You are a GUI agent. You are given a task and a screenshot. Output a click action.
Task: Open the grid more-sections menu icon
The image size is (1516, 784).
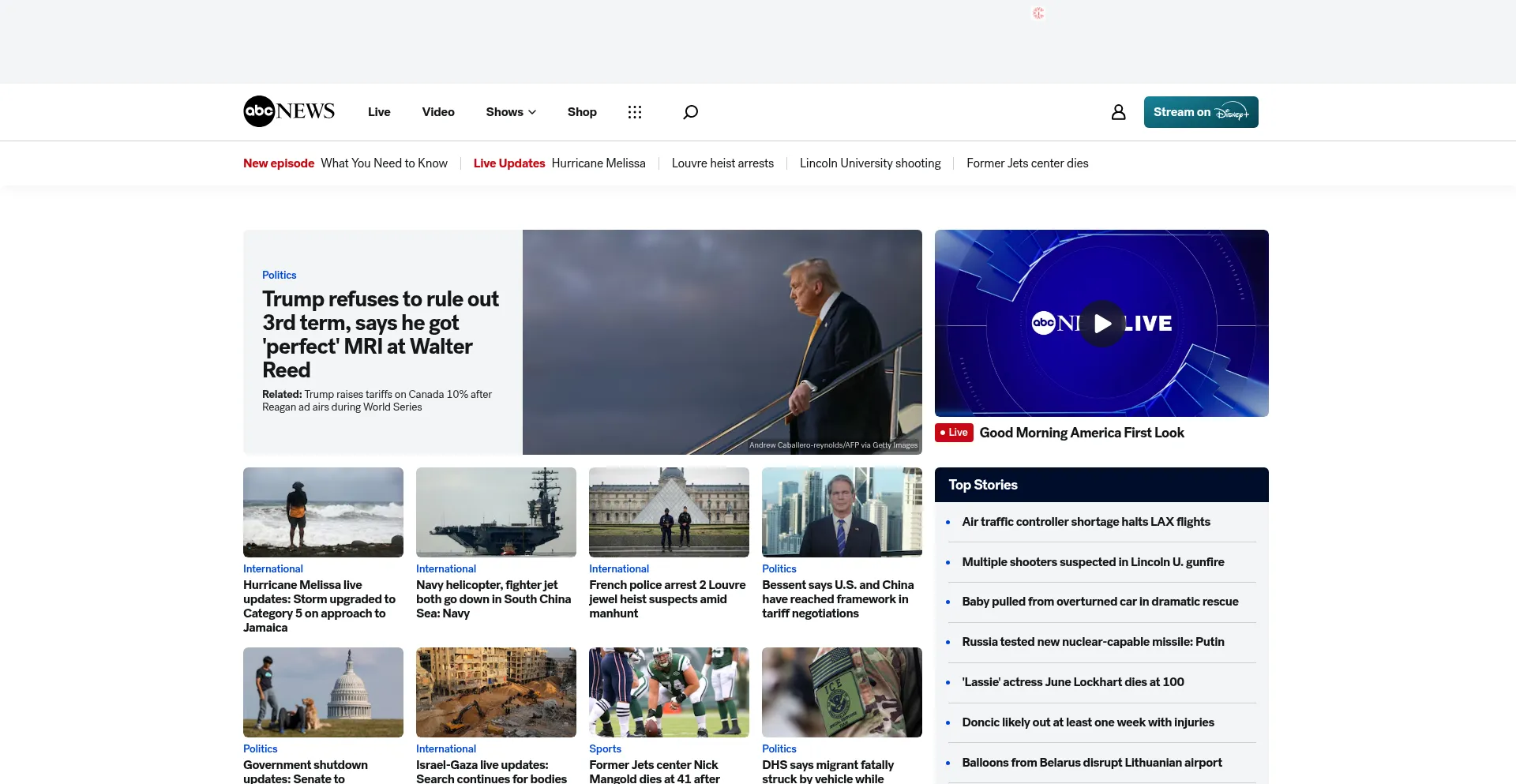(634, 112)
